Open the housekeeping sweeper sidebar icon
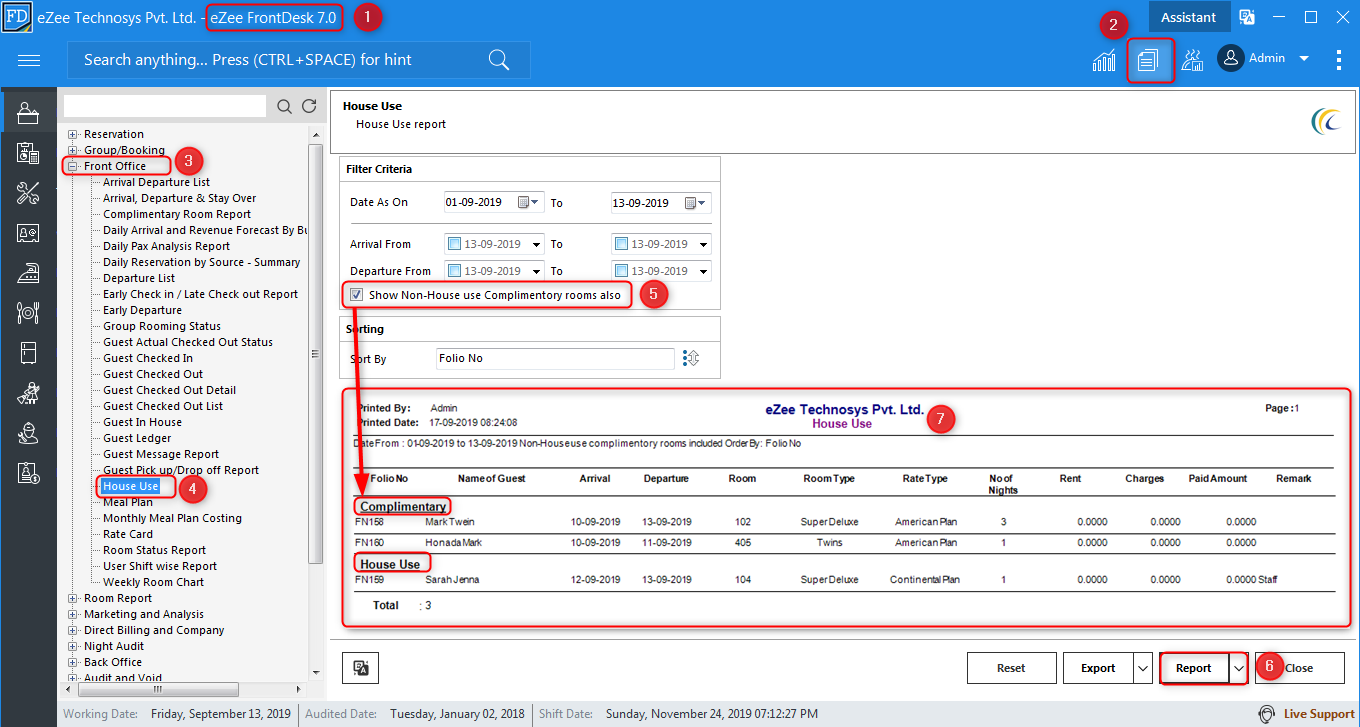1360x727 pixels. click(x=28, y=393)
